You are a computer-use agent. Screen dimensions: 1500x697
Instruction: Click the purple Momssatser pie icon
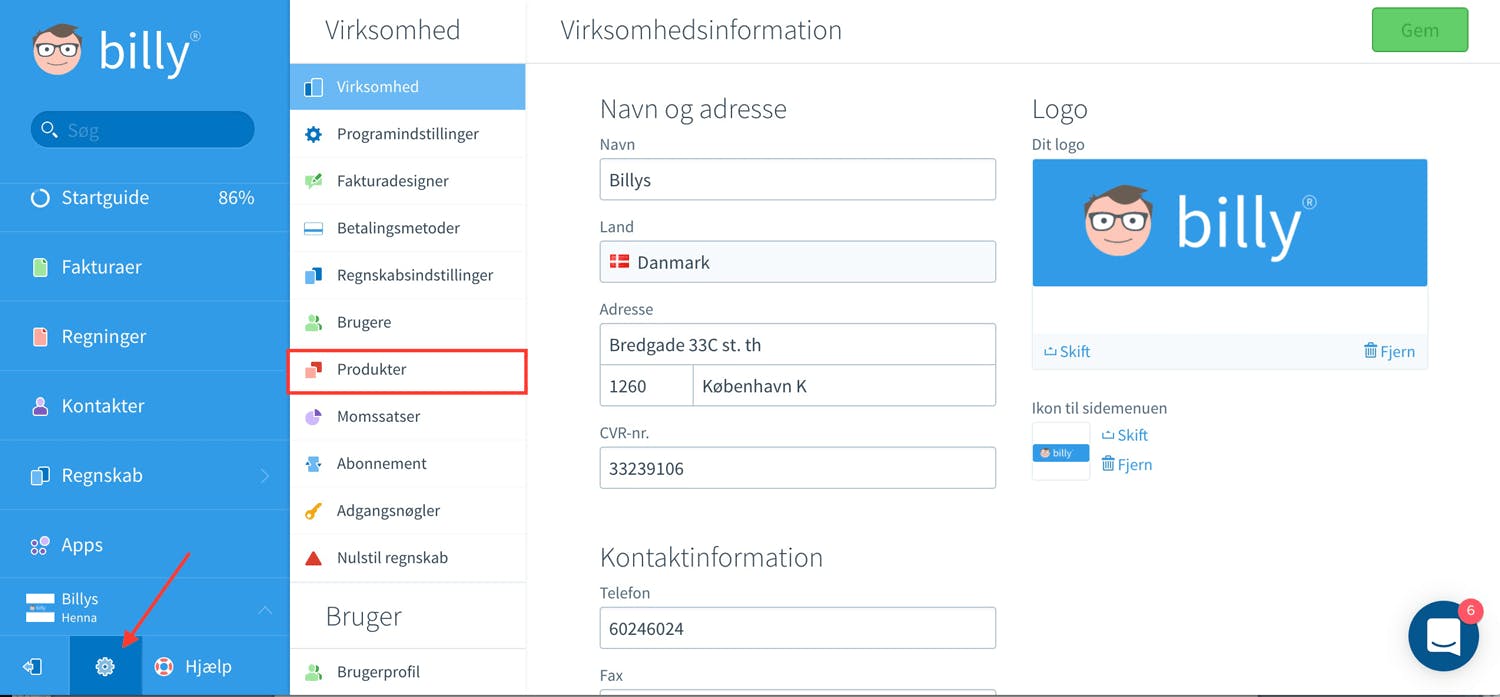(313, 417)
